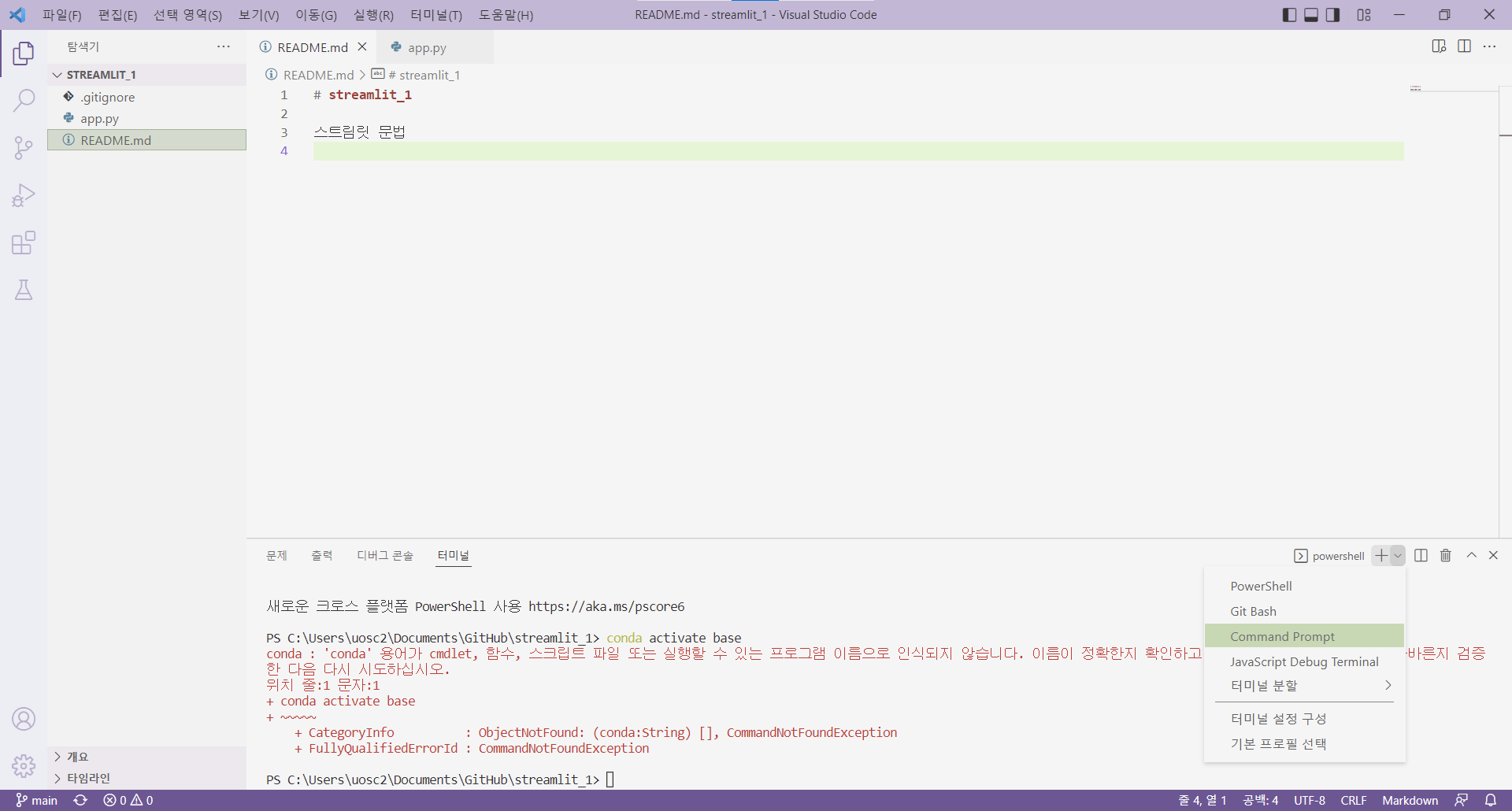Select 터미널 설정 구성 menu entry

[x=1305, y=719]
